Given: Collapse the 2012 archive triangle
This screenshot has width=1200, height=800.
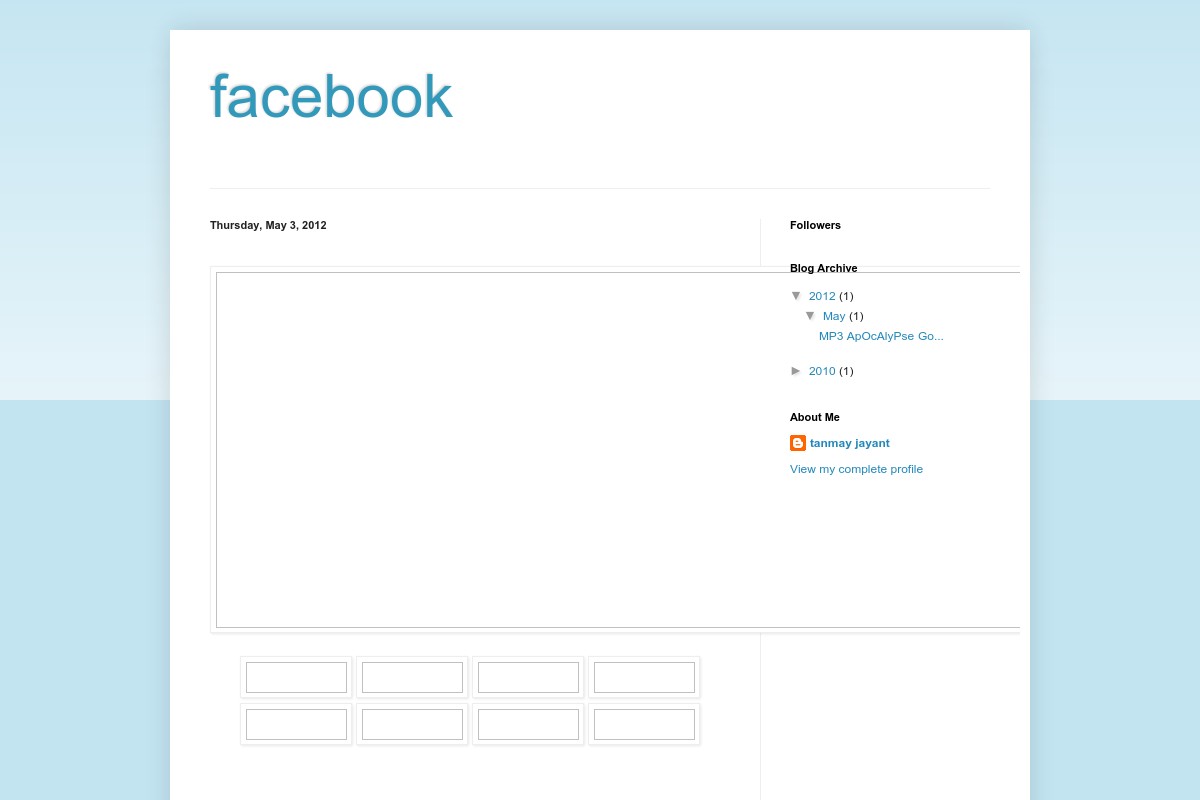Looking at the screenshot, I should click(x=797, y=296).
